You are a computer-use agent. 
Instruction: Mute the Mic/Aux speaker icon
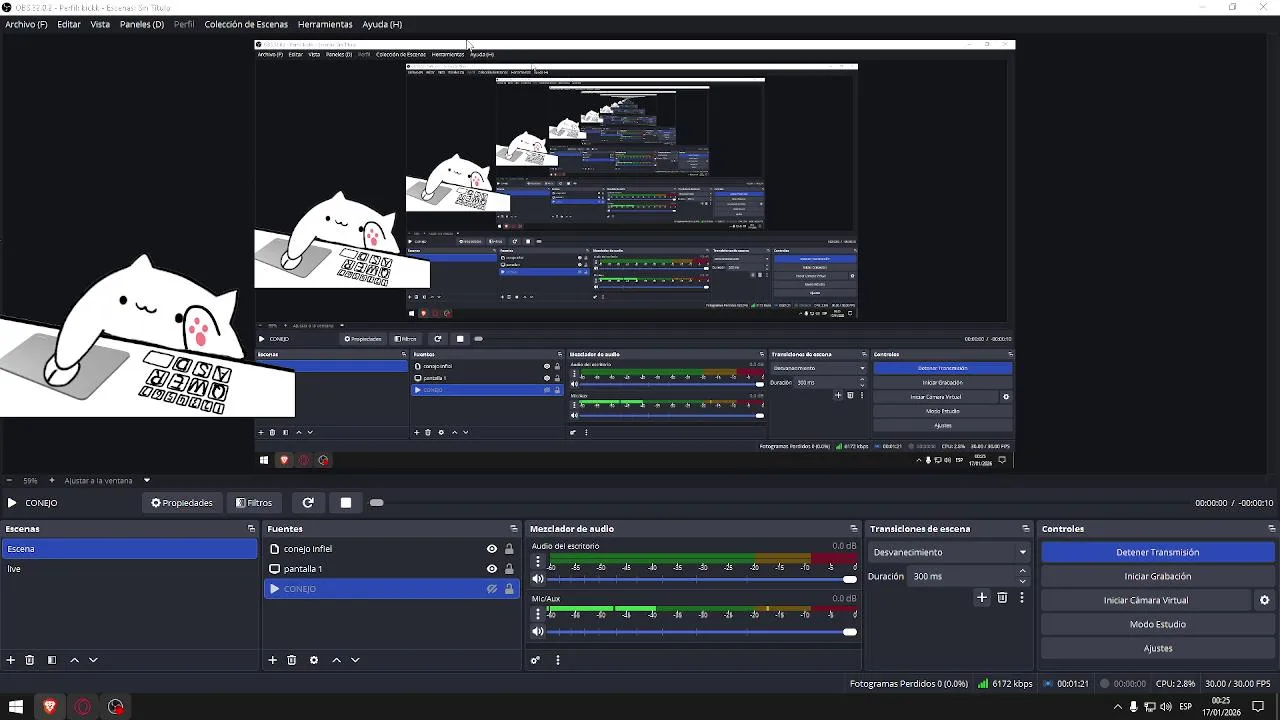pos(538,631)
